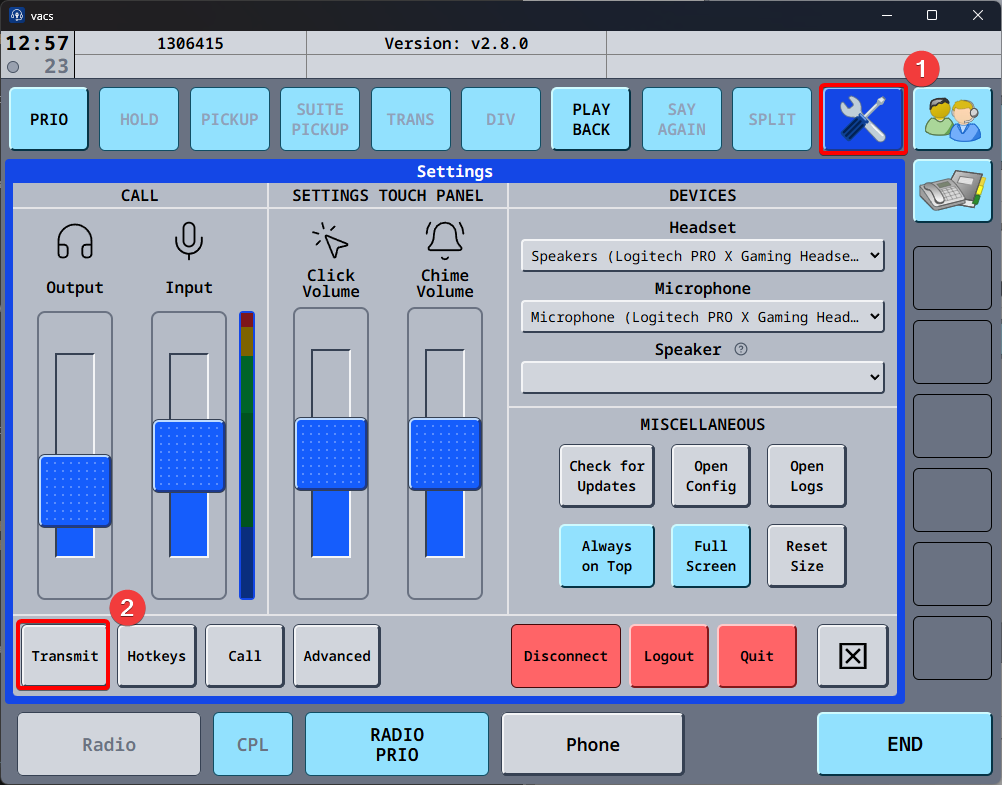Click the vacs app icon in title bar
The height and width of the screenshot is (785, 1002).
tap(17, 15)
